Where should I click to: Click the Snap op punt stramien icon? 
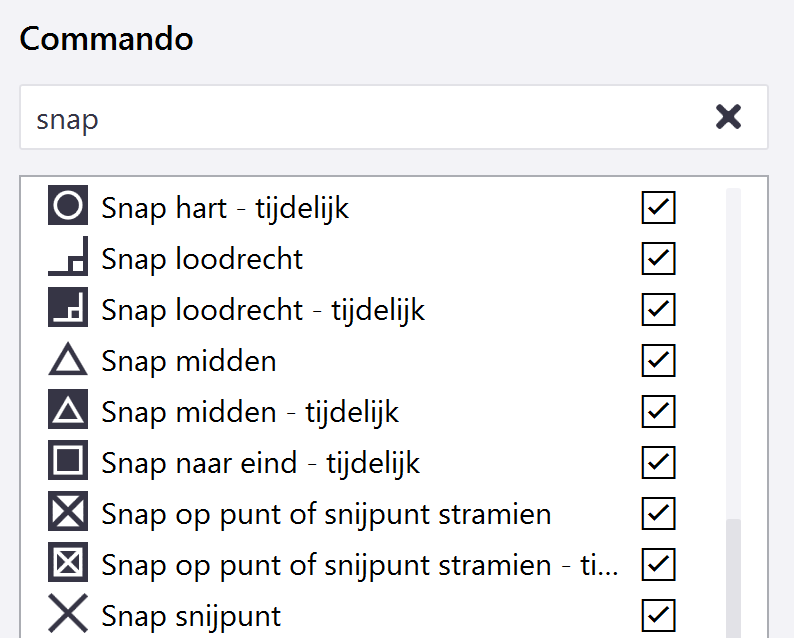point(68,513)
